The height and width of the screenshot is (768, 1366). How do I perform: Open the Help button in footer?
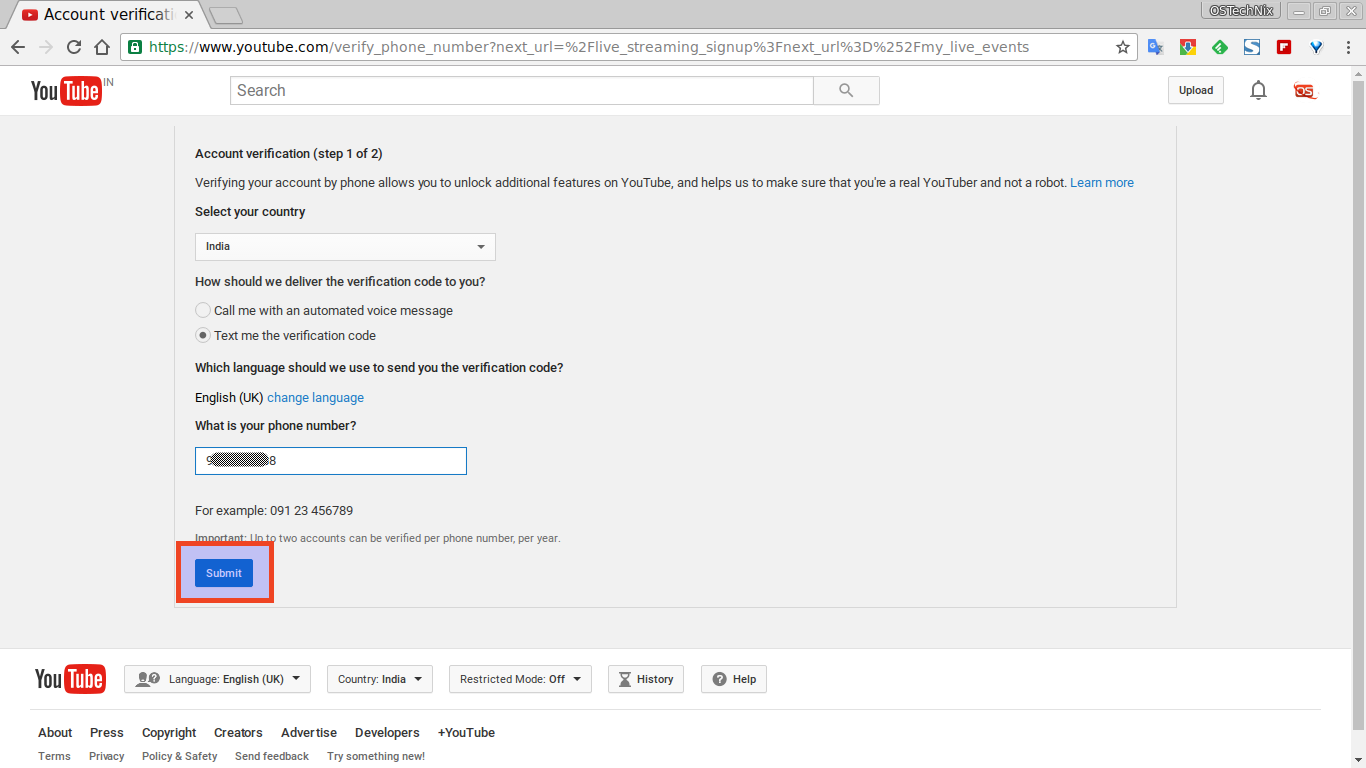(734, 679)
